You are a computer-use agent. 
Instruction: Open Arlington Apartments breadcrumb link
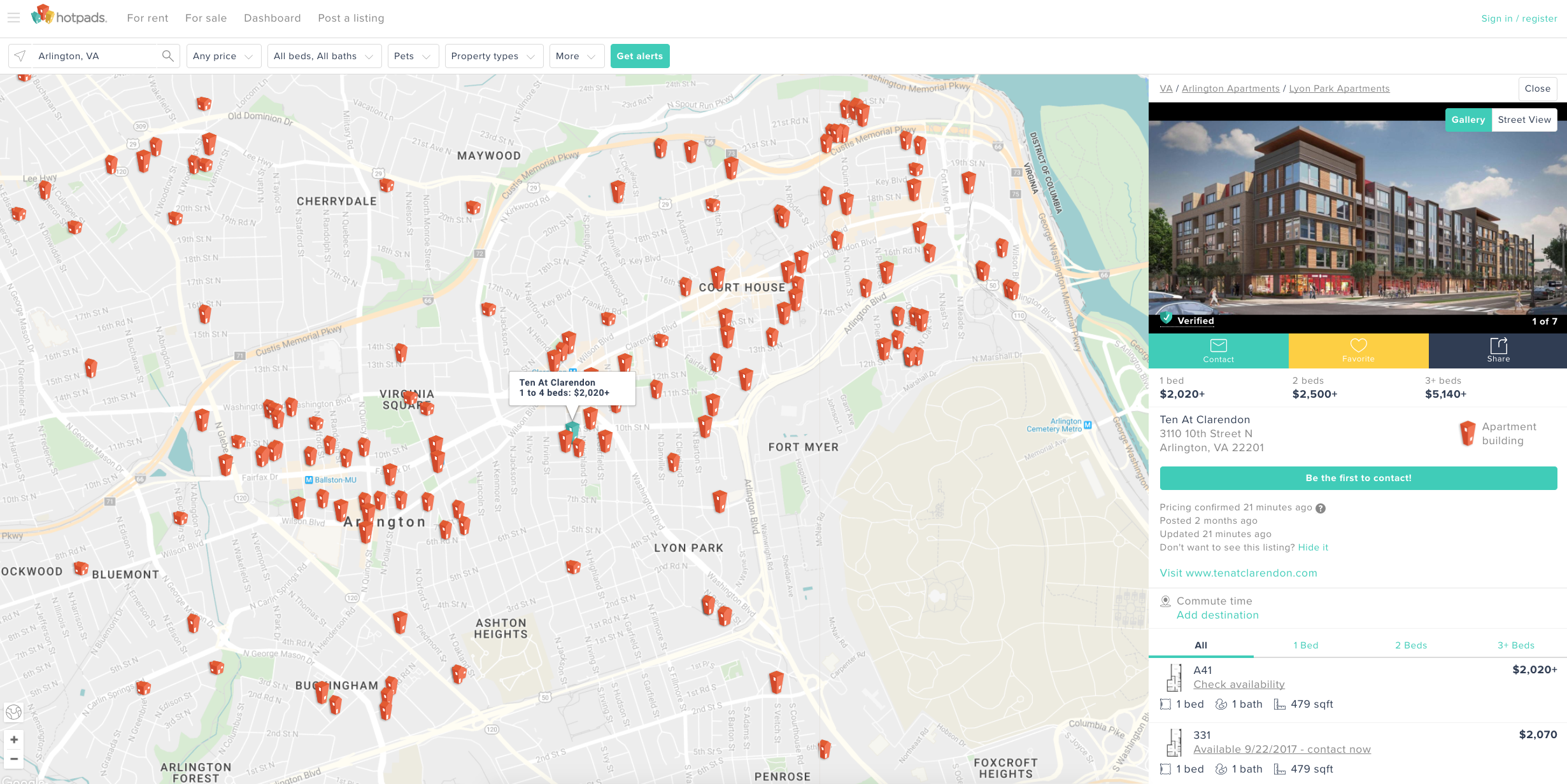pyautogui.click(x=1230, y=88)
